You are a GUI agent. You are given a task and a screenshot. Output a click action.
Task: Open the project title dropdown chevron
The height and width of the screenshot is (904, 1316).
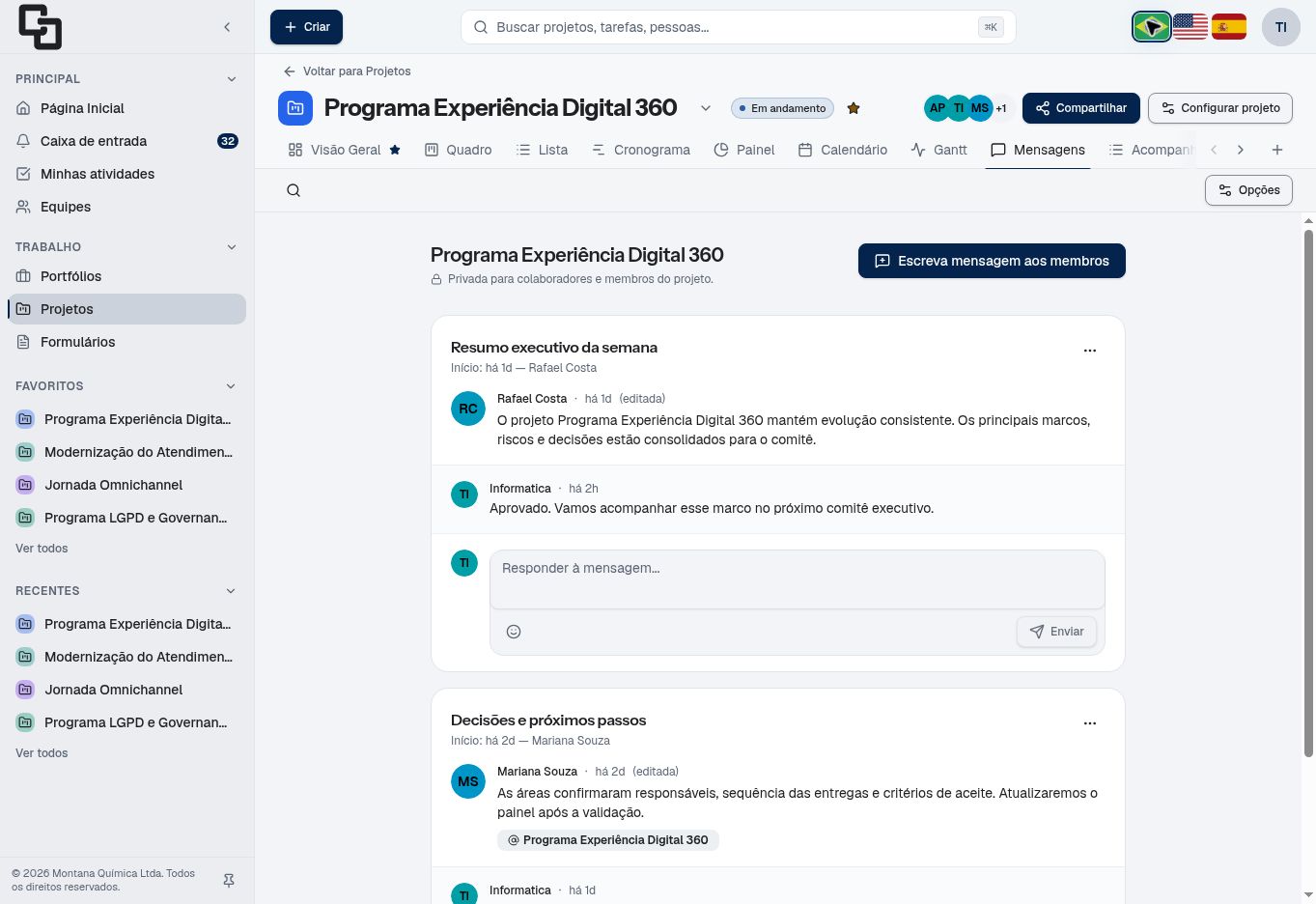(x=706, y=108)
